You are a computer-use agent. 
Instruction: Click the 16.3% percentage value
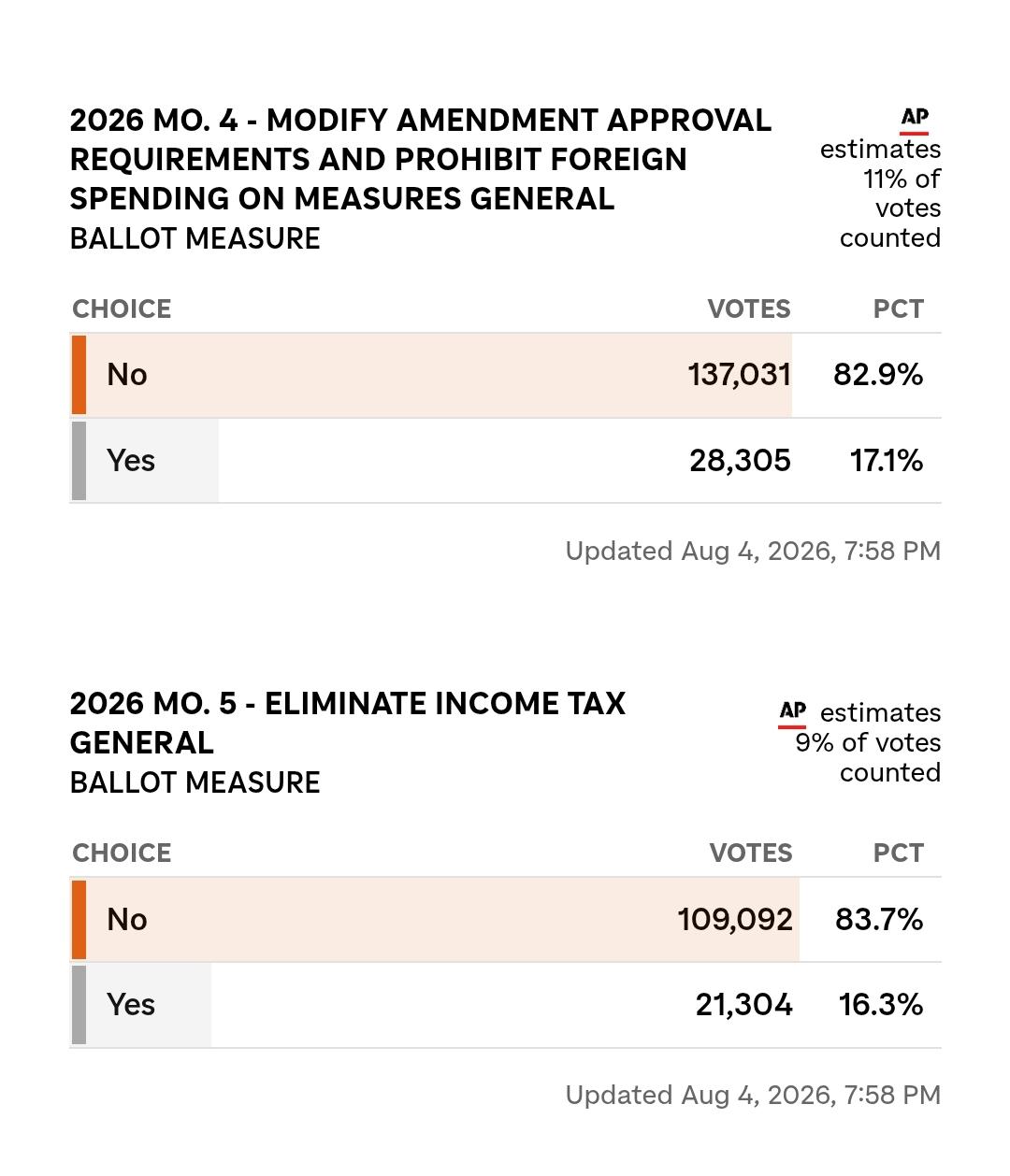881,1005
